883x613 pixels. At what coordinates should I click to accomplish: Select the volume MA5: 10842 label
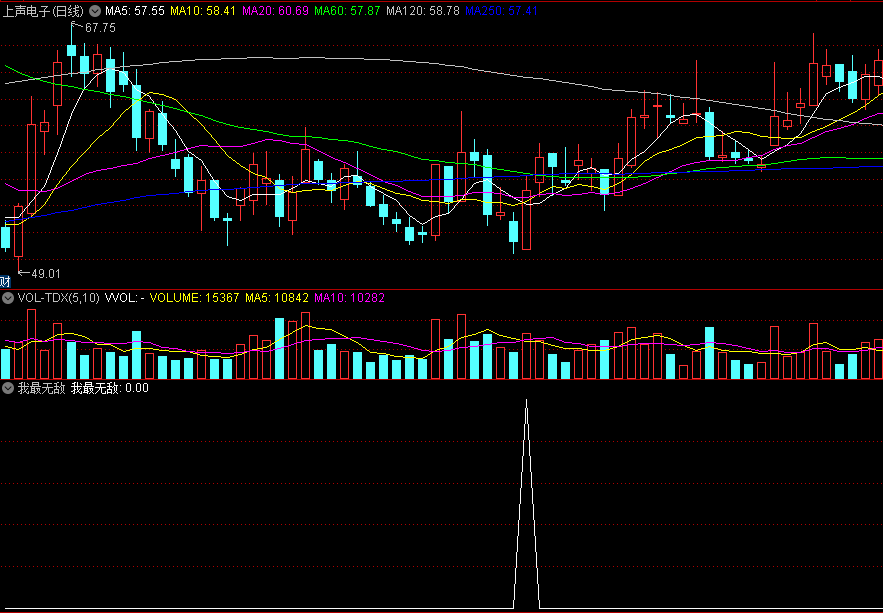[x=277, y=298]
